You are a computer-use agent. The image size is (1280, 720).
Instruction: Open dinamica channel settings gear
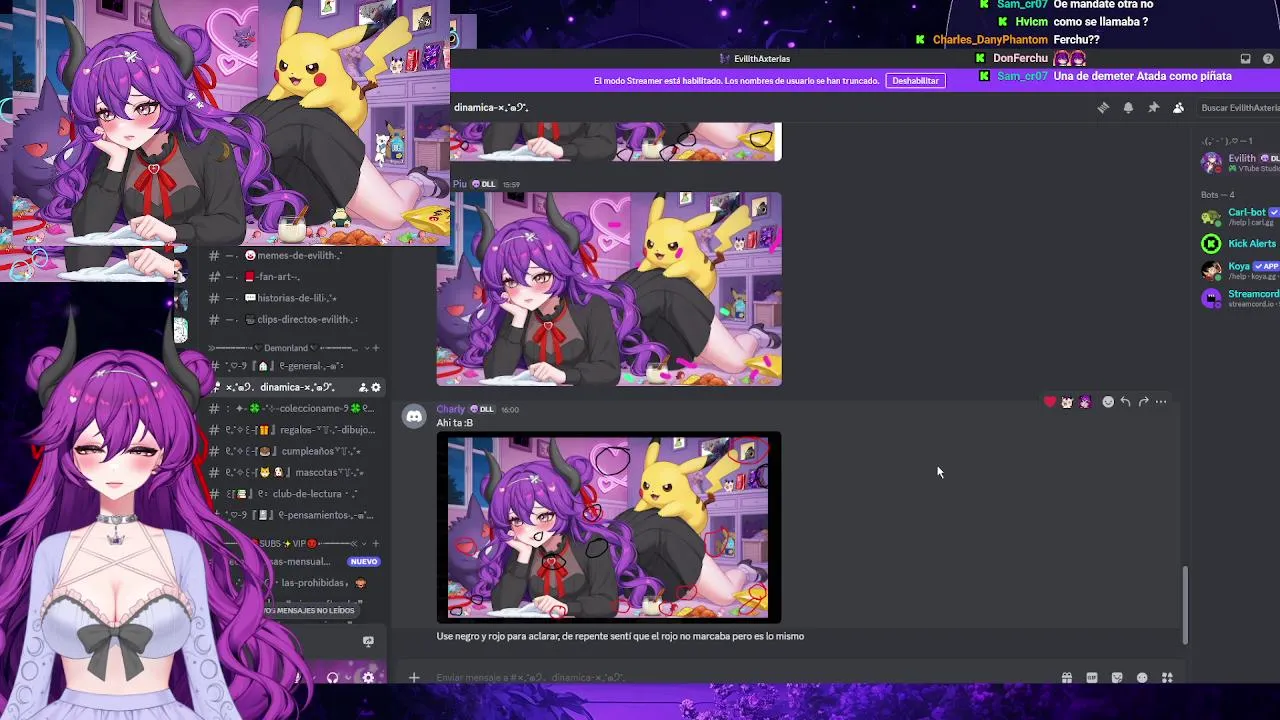[x=376, y=387]
